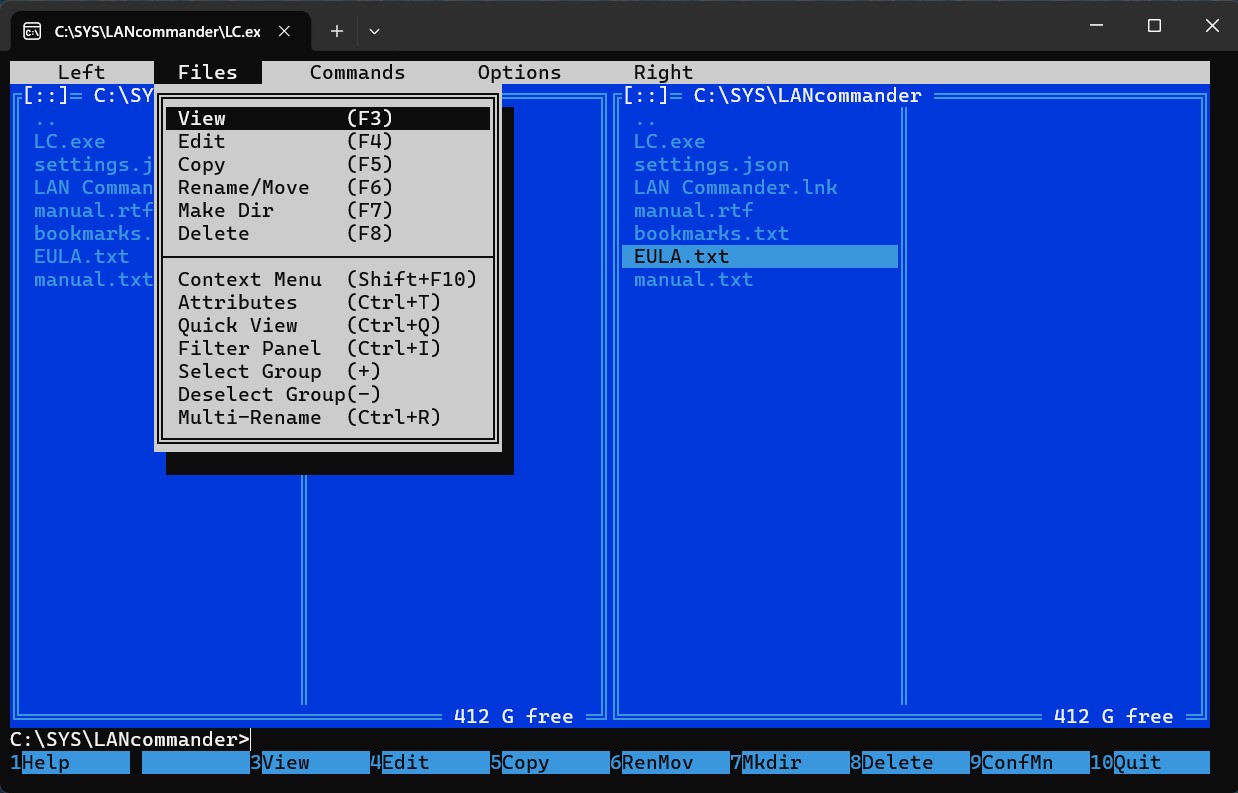Select the C:\SYS\LANcommander\LC.exe tab
Viewport: 1238px width, 793px height.
(x=160, y=31)
